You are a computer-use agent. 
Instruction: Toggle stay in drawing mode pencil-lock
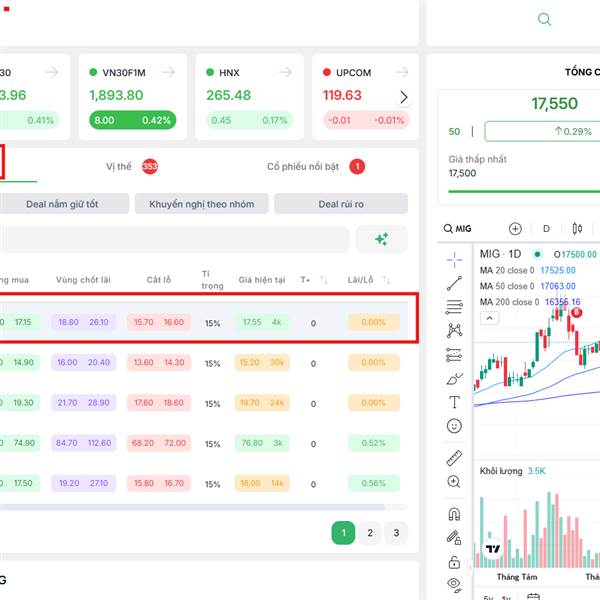click(x=454, y=538)
